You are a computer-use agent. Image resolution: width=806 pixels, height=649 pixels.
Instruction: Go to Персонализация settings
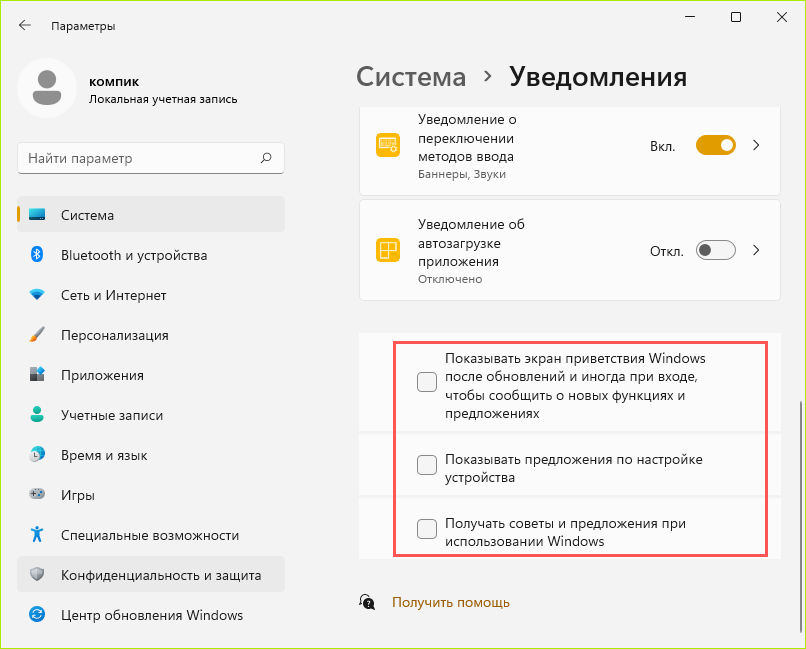[x=151, y=335]
